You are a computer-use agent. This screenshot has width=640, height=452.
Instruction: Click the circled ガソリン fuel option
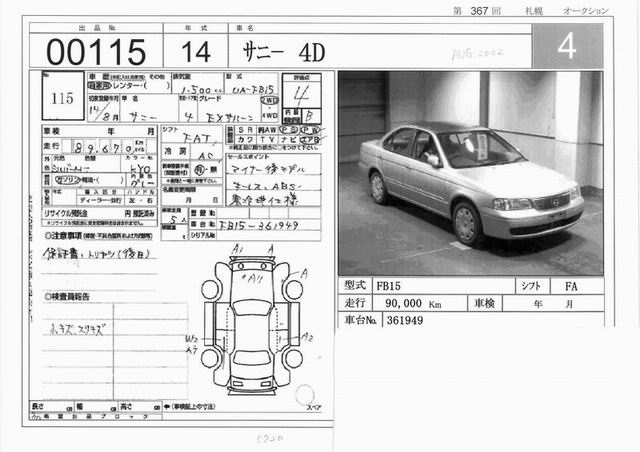[x=66, y=180]
